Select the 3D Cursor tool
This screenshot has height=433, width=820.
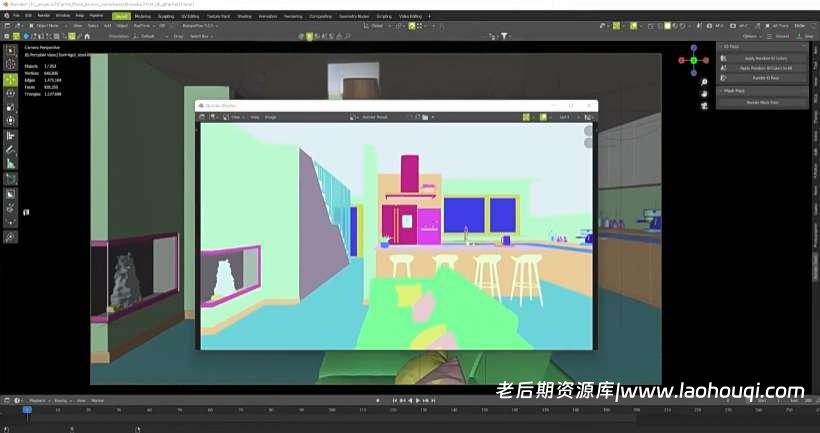(10, 64)
